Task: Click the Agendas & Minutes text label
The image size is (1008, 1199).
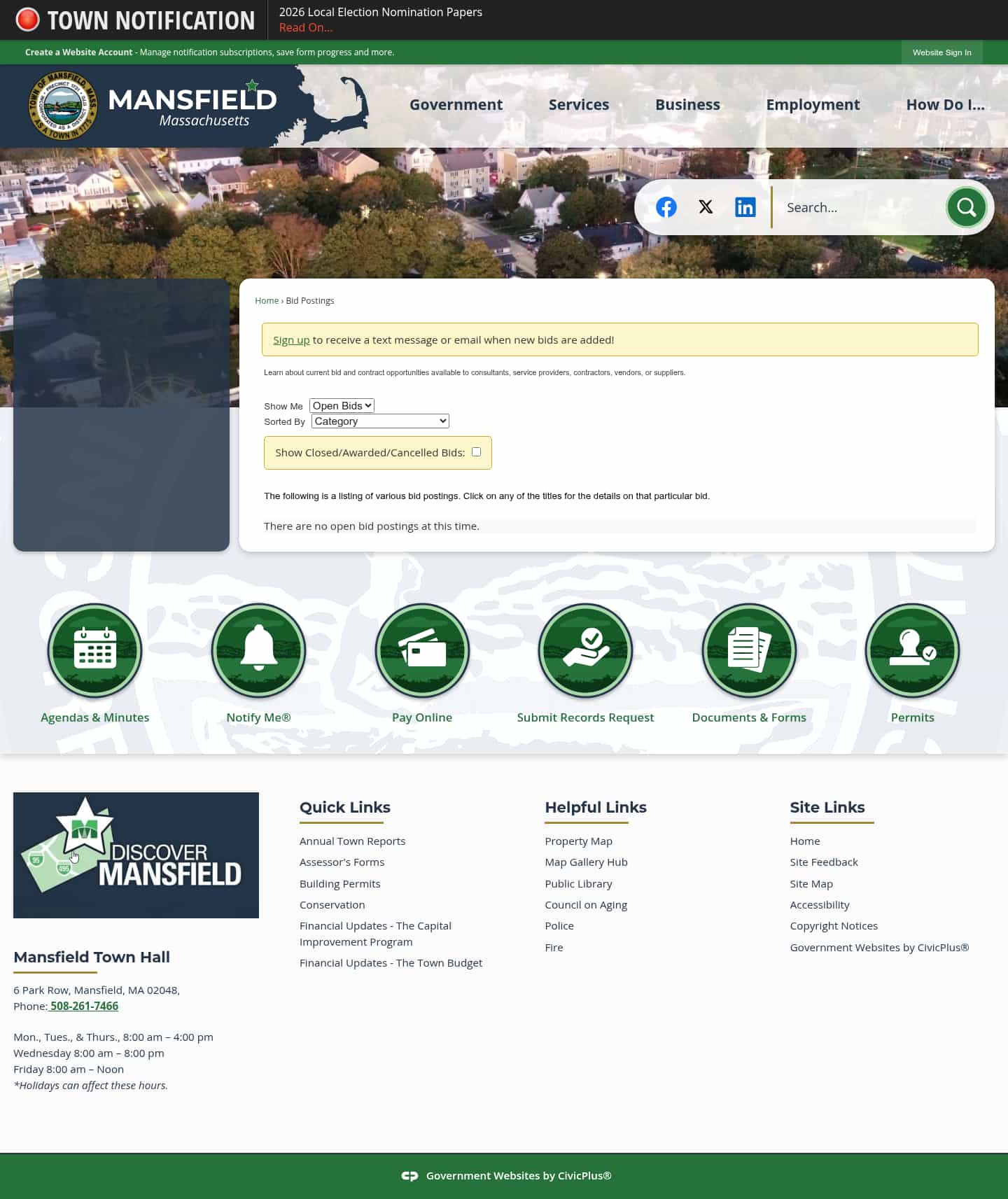Action: pyautogui.click(x=95, y=717)
